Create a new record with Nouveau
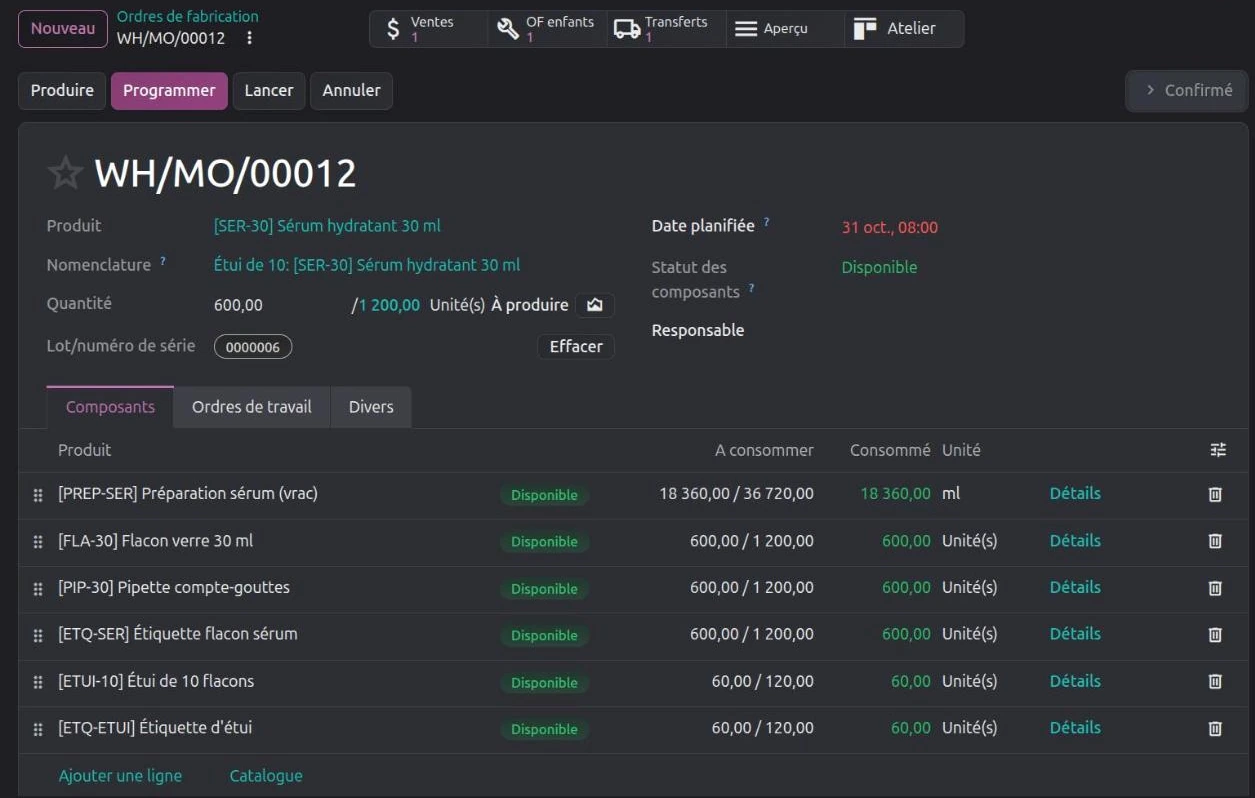The height and width of the screenshot is (798, 1255). 63,28
